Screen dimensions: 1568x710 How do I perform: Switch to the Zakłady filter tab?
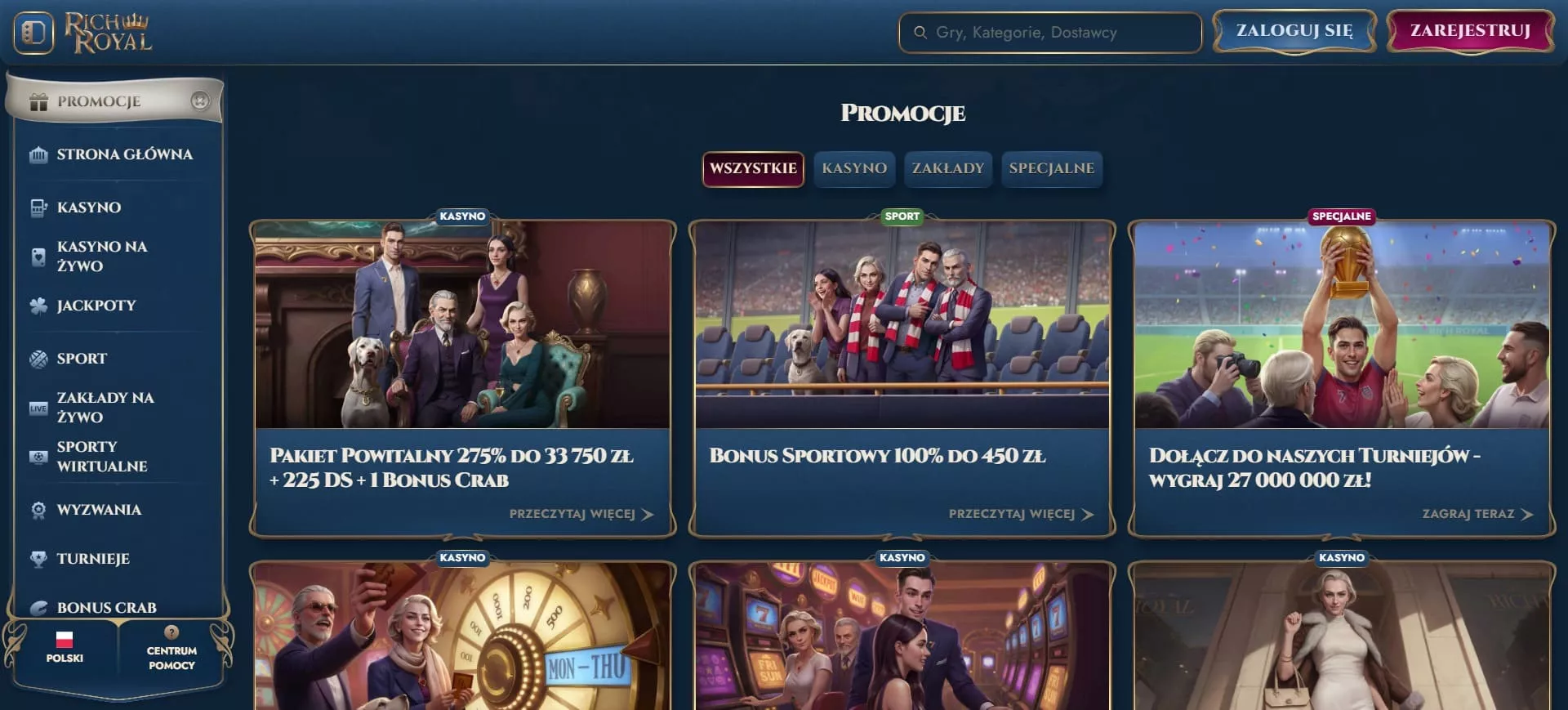[x=947, y=168]
